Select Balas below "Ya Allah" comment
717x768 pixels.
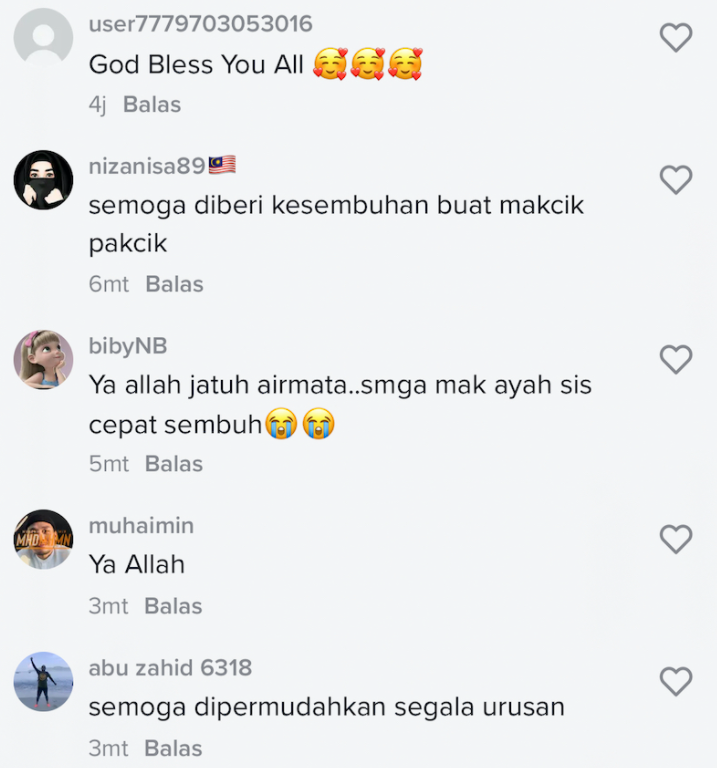click(173, 606)
